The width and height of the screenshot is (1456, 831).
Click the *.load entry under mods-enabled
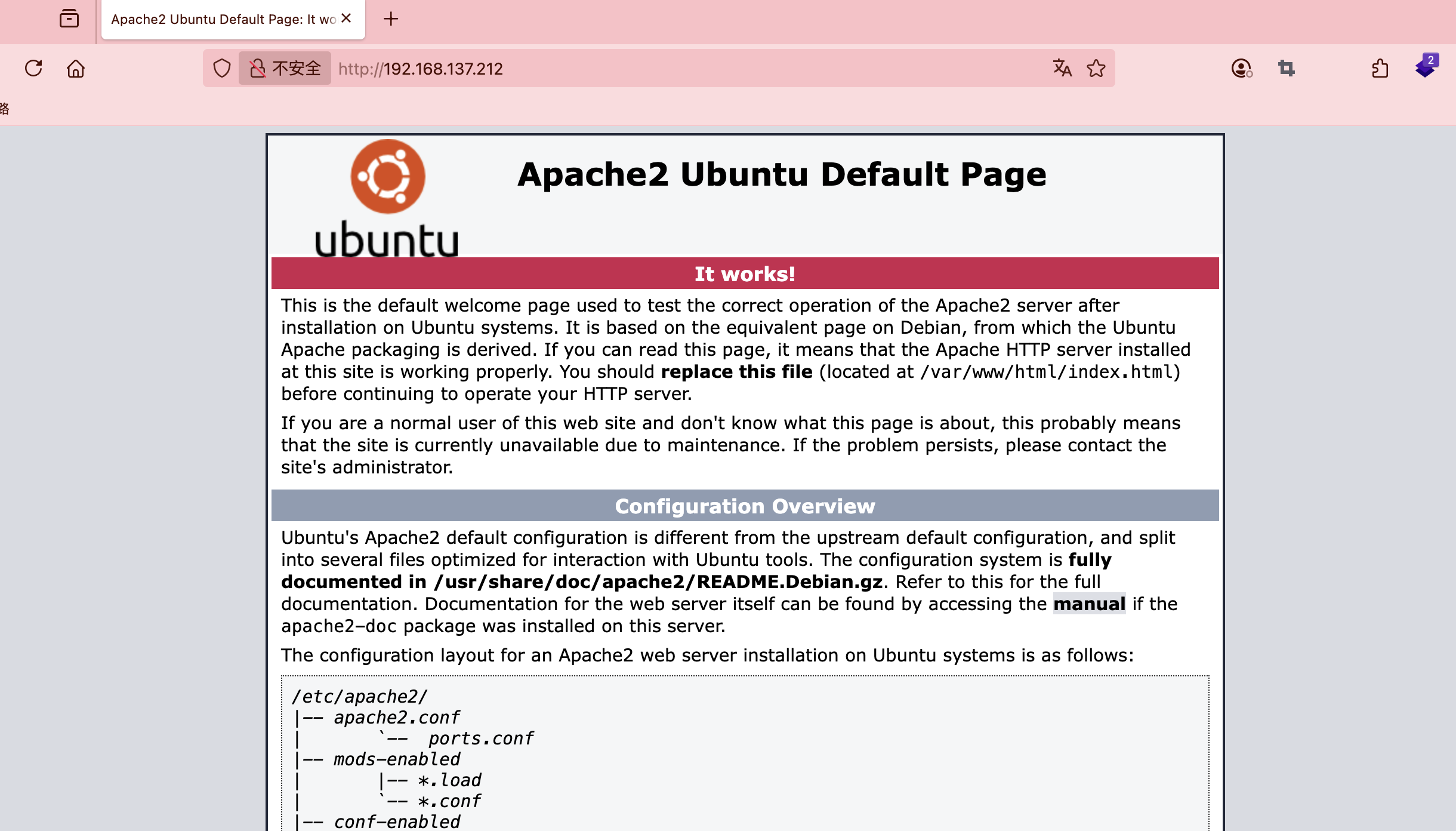(x=449, y=780)
